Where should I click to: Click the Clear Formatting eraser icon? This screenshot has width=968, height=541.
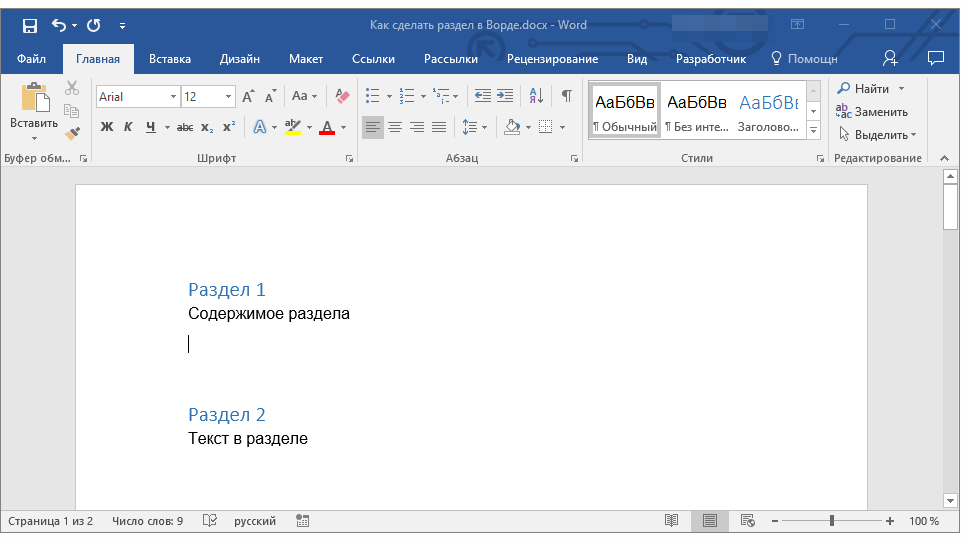pos(342,96)
